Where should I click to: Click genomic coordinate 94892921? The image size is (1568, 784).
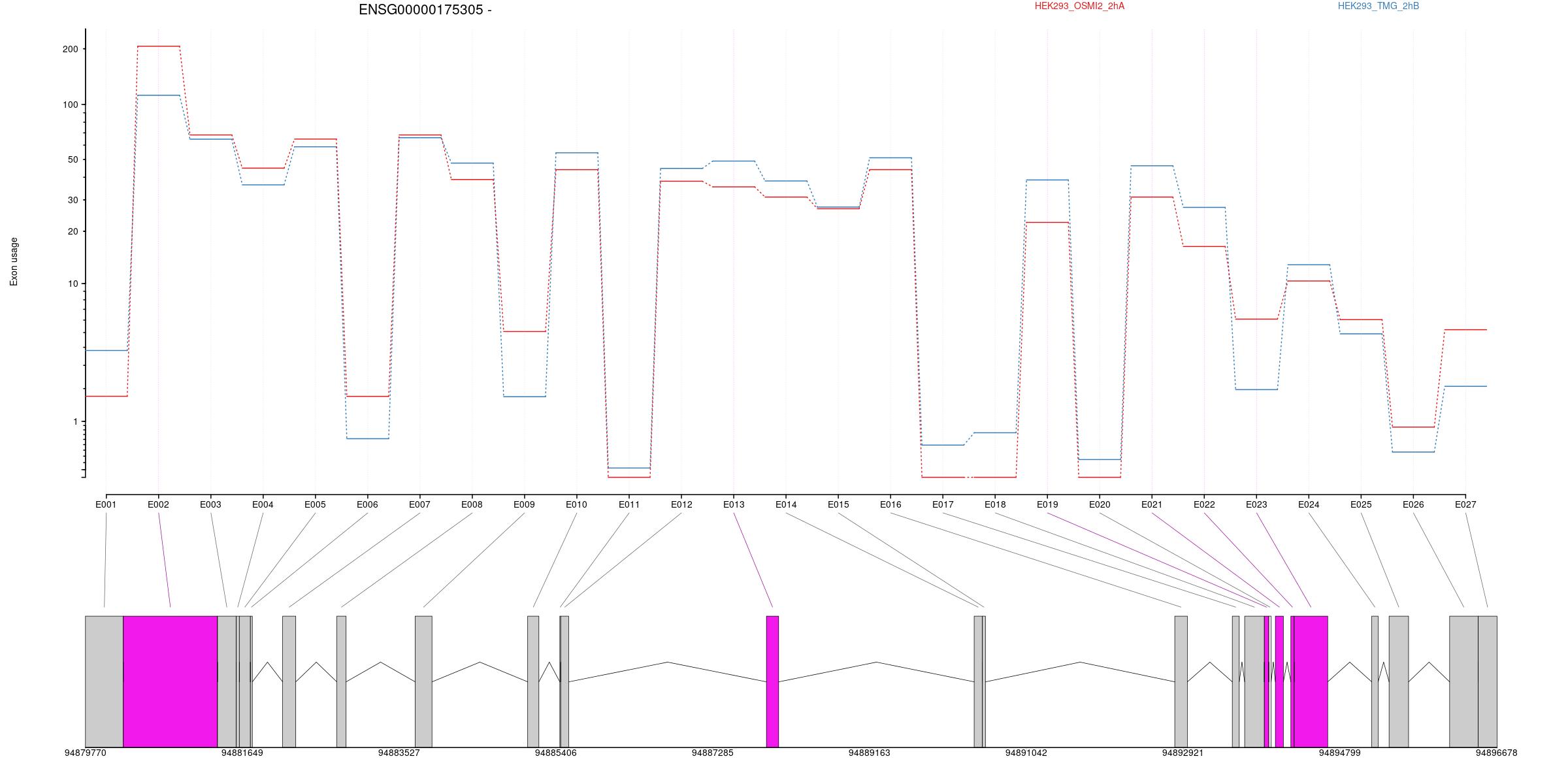1183,753
